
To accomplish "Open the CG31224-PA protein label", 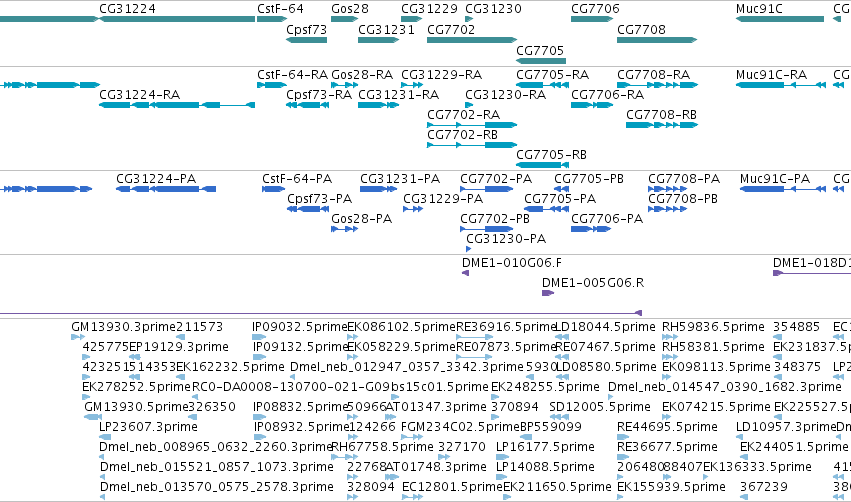I will point(156,179).
